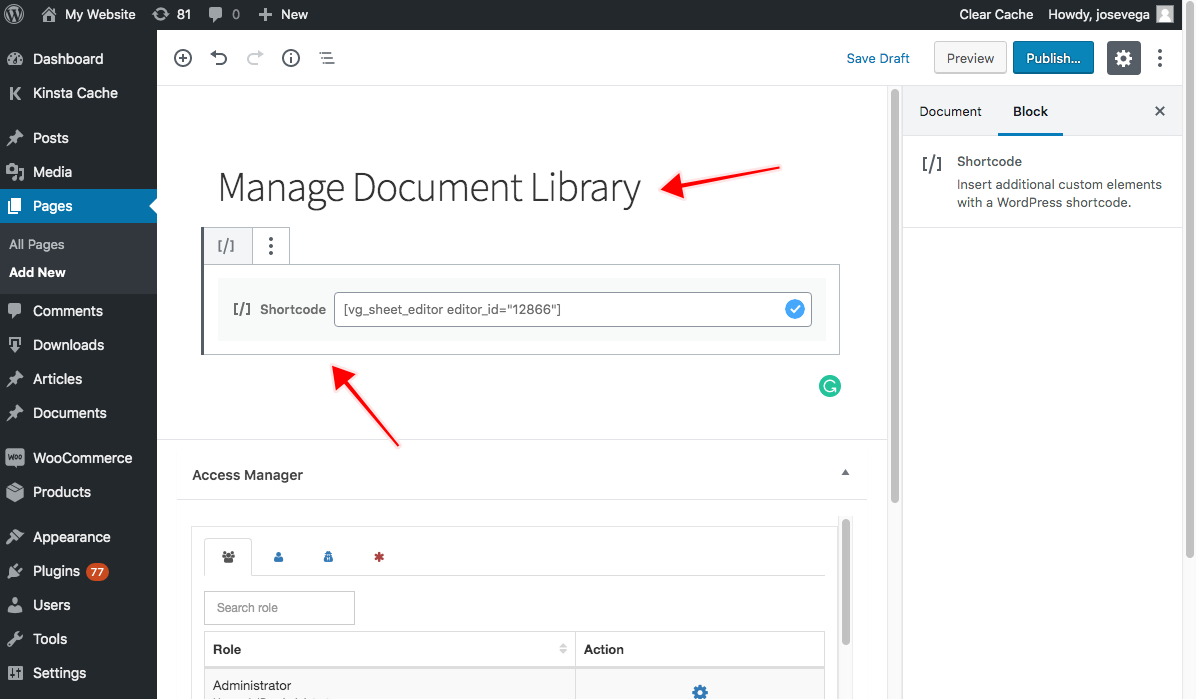Open the more options menu on the Shortcode block
Viewport: 1196px width, 699px height.
coord(270,245)
